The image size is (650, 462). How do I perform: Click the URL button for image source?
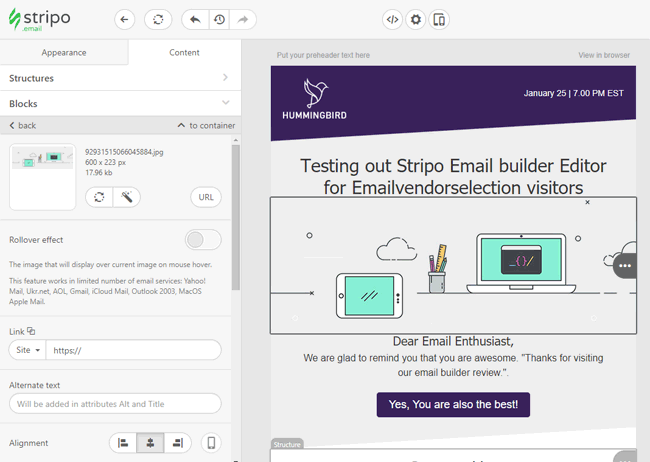point(206,197)
